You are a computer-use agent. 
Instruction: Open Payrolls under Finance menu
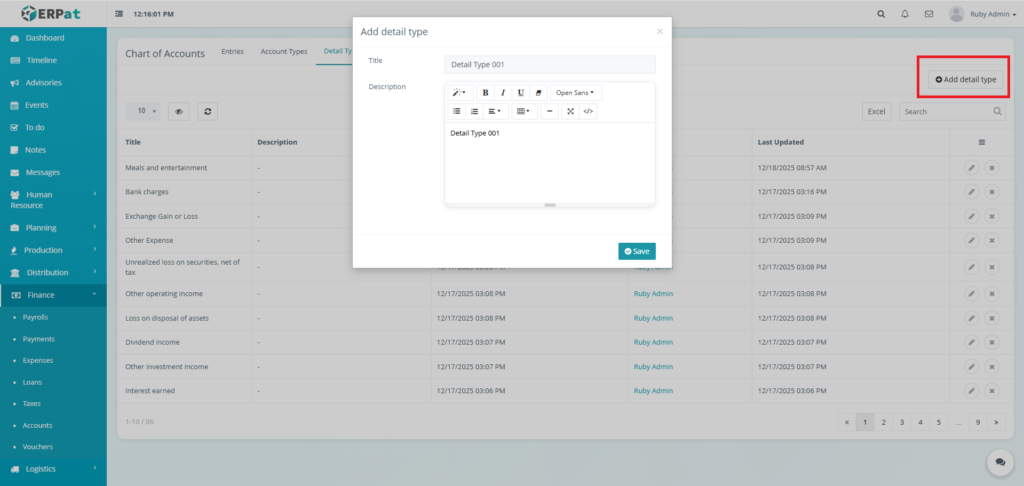pos(36,317)
